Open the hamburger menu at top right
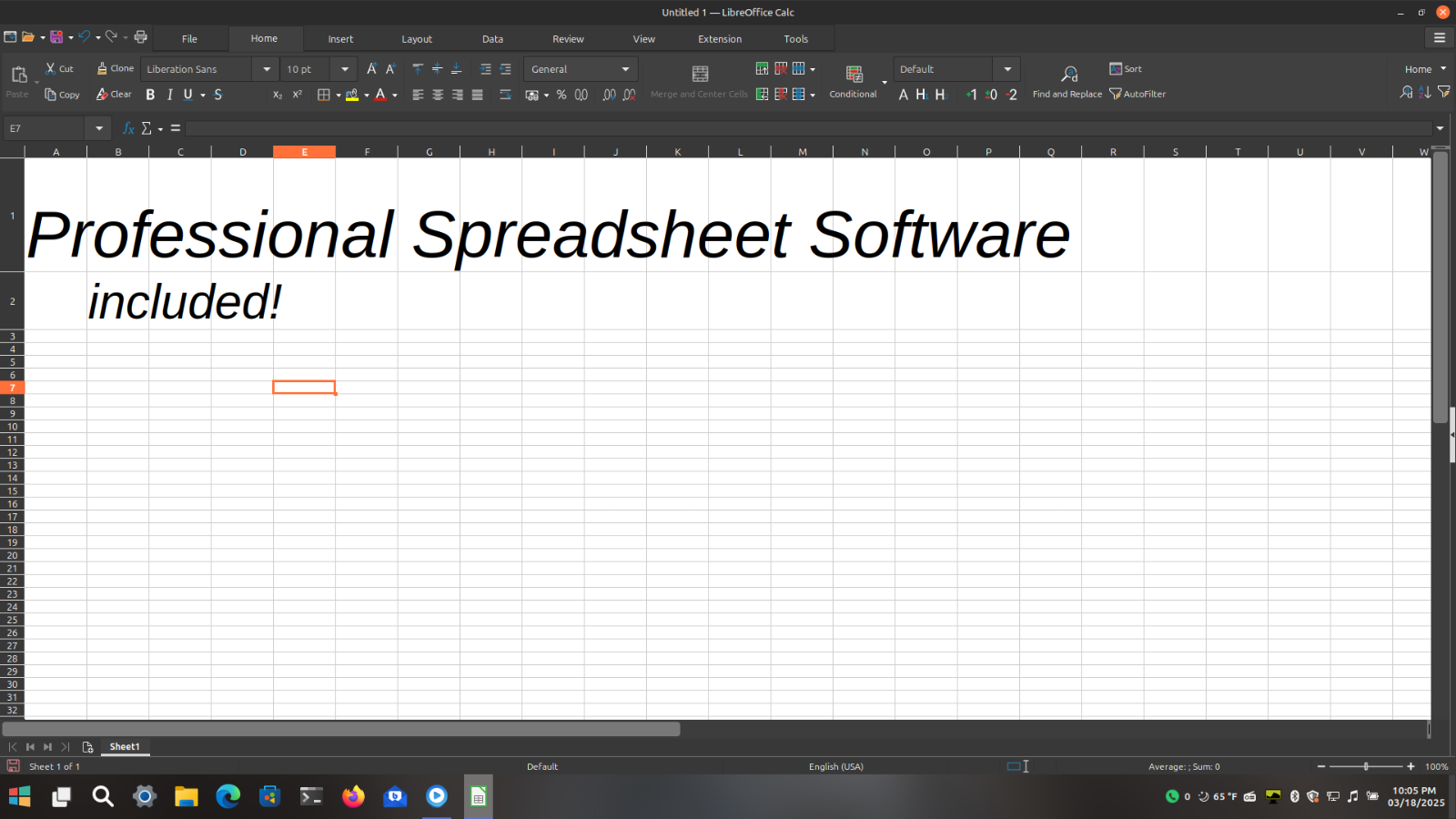 pyautogui.click(x=1439, y=37)
